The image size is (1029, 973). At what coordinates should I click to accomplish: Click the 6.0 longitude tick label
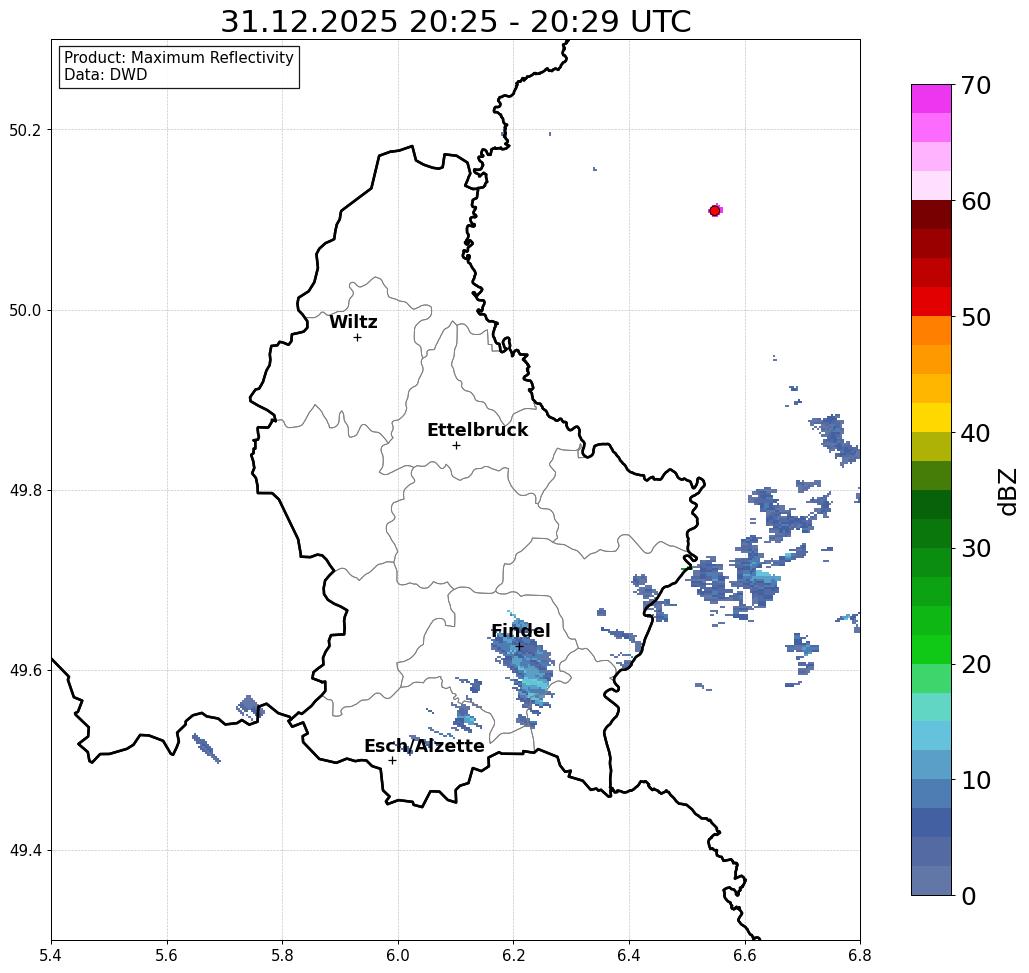398,955
